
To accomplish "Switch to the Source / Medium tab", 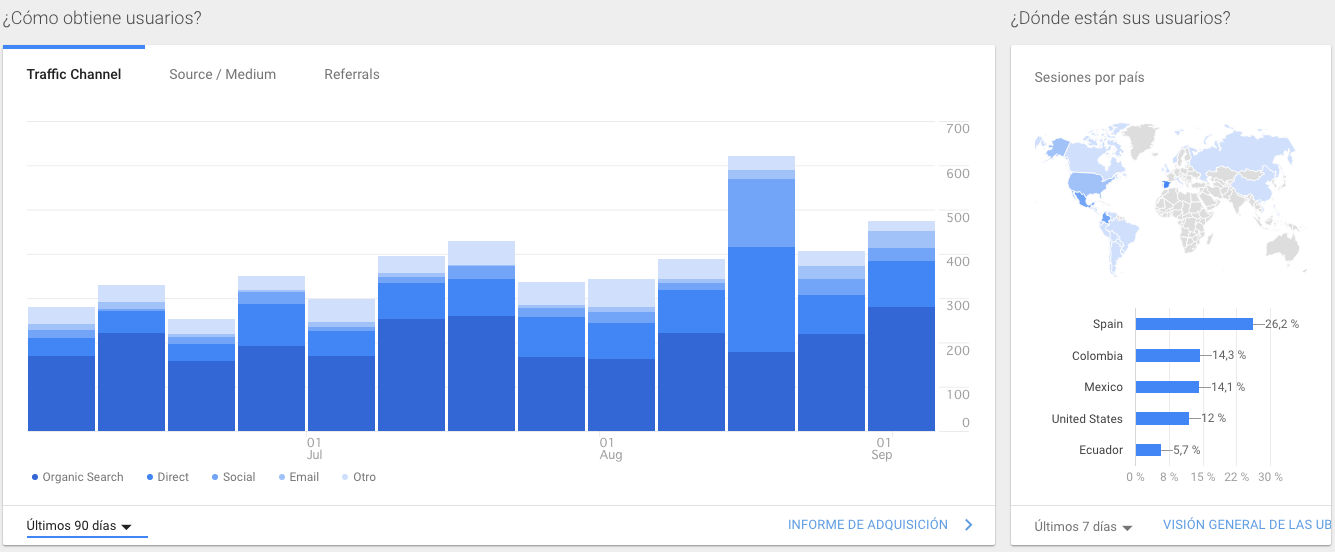I will click(222, 75).
